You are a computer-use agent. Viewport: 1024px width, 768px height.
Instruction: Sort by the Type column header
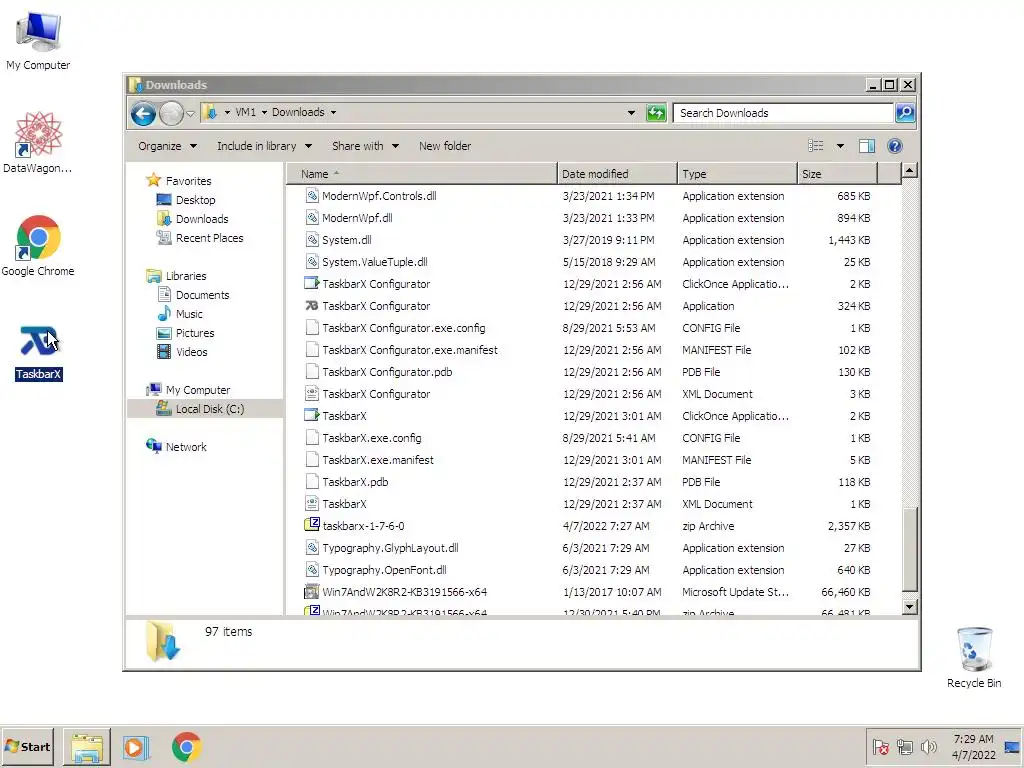pos(737,174)
